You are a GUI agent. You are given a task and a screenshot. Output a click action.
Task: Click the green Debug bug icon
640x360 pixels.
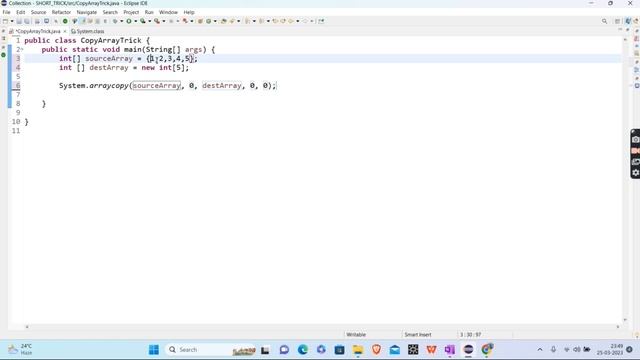(115, 21)
